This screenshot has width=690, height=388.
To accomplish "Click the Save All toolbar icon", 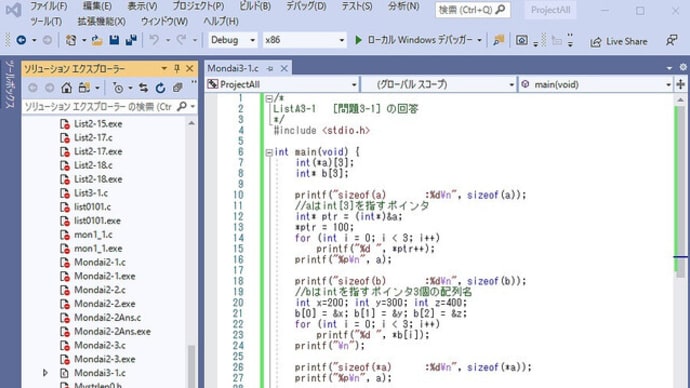I will pyautogui.click(x=131, y=40).
